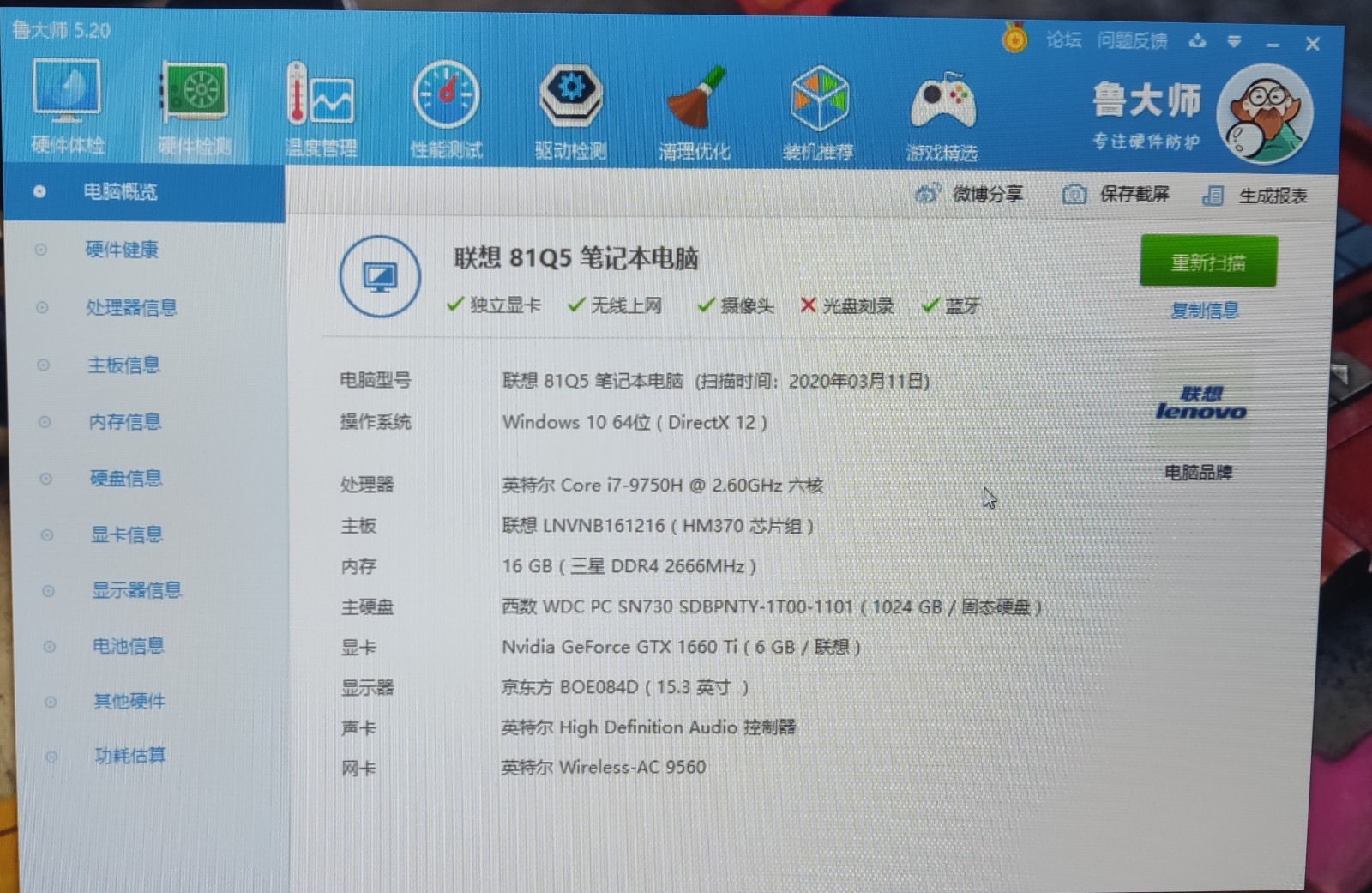Open the title bar dropdown menu arrow
Image resolution: width=1372 pixels, height=893 pixels.
pyautogui.click(x=1234, y=41)
